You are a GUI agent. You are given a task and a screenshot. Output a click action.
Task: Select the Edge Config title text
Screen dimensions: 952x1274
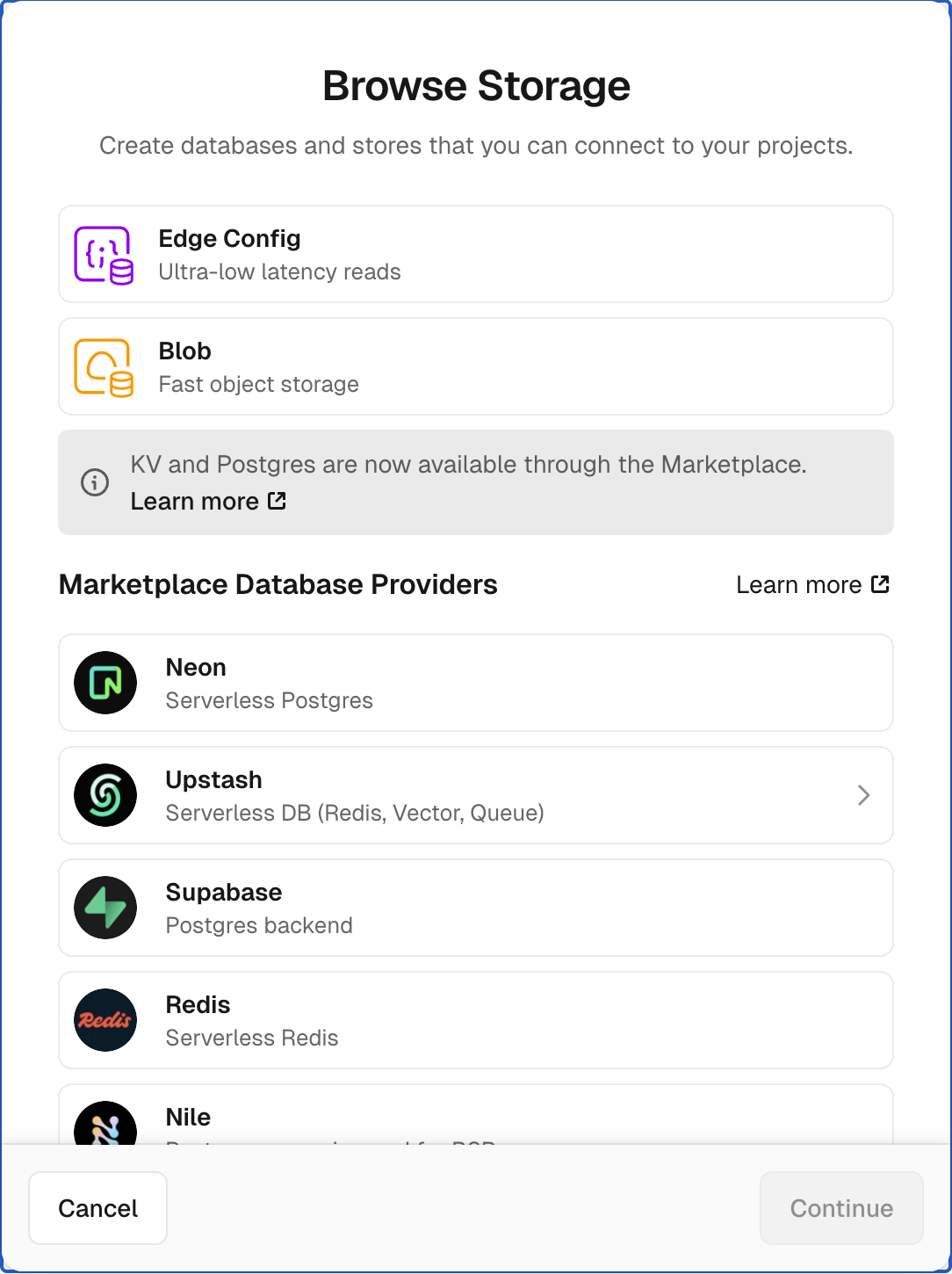[x=229, y=239]
